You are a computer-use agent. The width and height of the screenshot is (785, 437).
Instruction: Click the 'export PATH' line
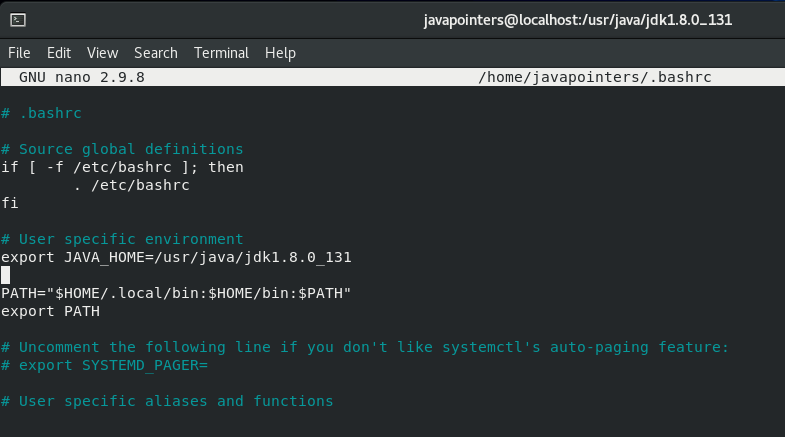pos(50,311)
